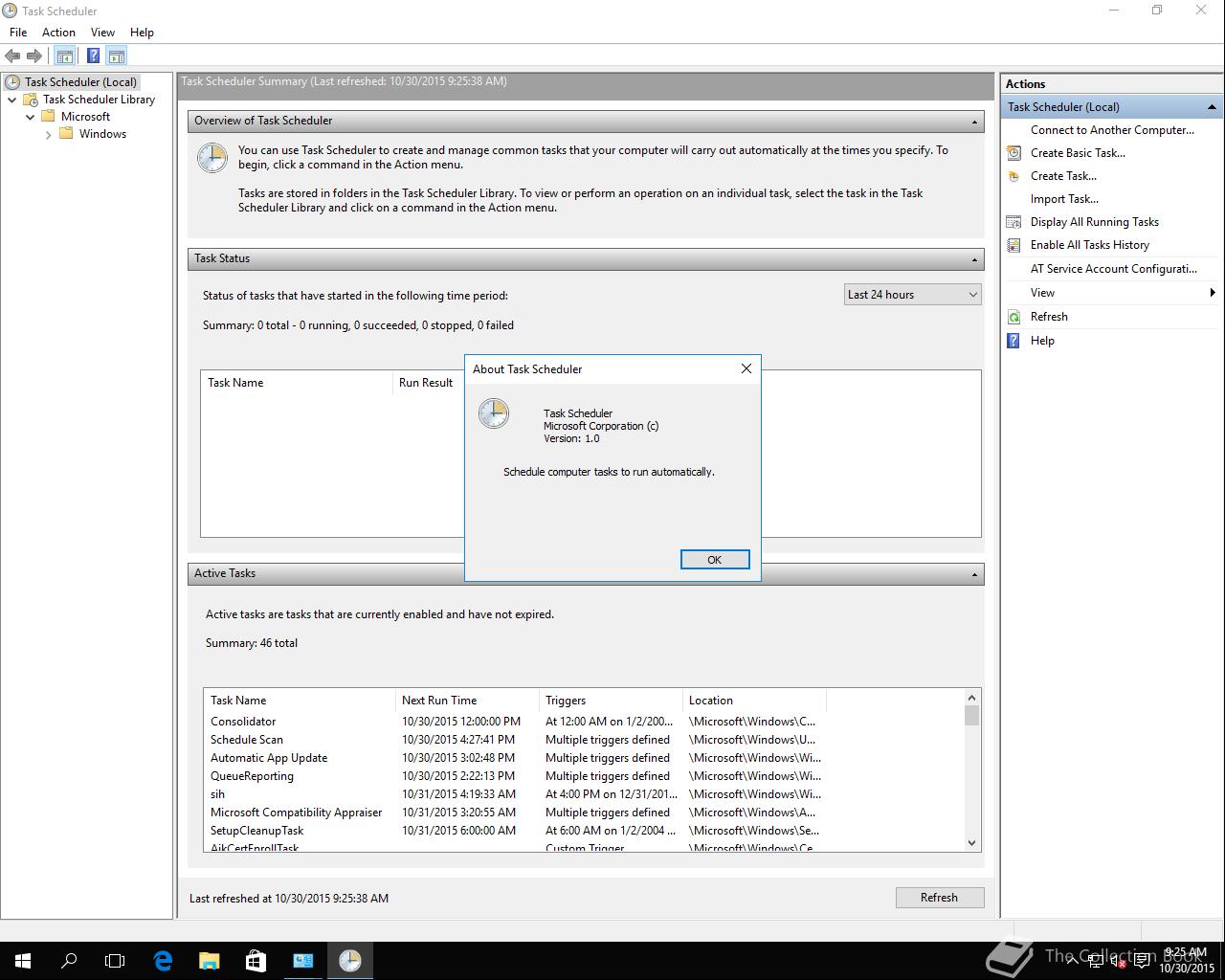Collapse the Task Scheduler Library node
Screen dimensions: 1225x980
pos(12,100)
